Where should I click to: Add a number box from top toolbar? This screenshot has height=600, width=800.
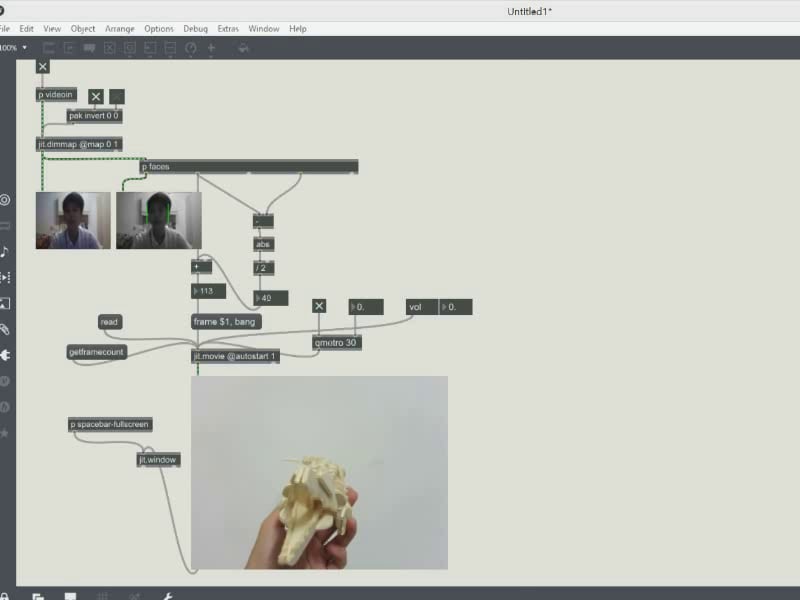coord(150,48)
